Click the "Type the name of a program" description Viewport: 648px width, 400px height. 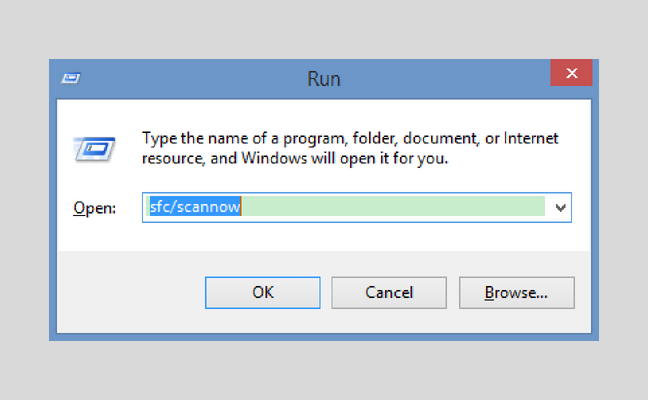click(x=350, y=148)
